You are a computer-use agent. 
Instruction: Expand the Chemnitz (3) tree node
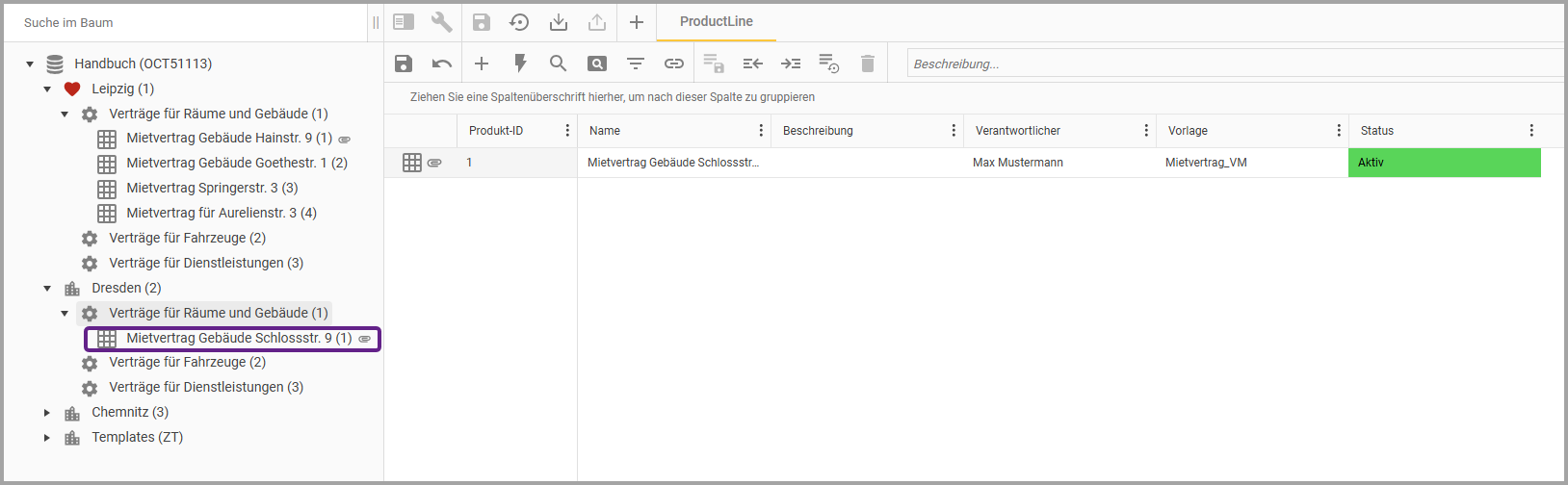click(47, 412)
